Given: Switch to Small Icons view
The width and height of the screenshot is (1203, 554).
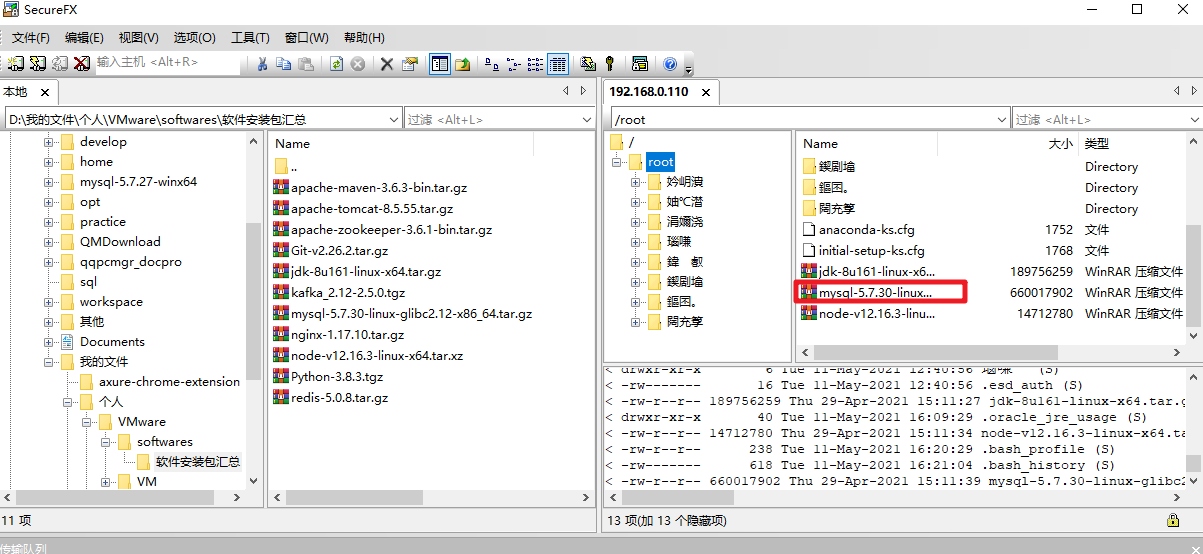Looking at the screenshot, I should click(514, 64).
